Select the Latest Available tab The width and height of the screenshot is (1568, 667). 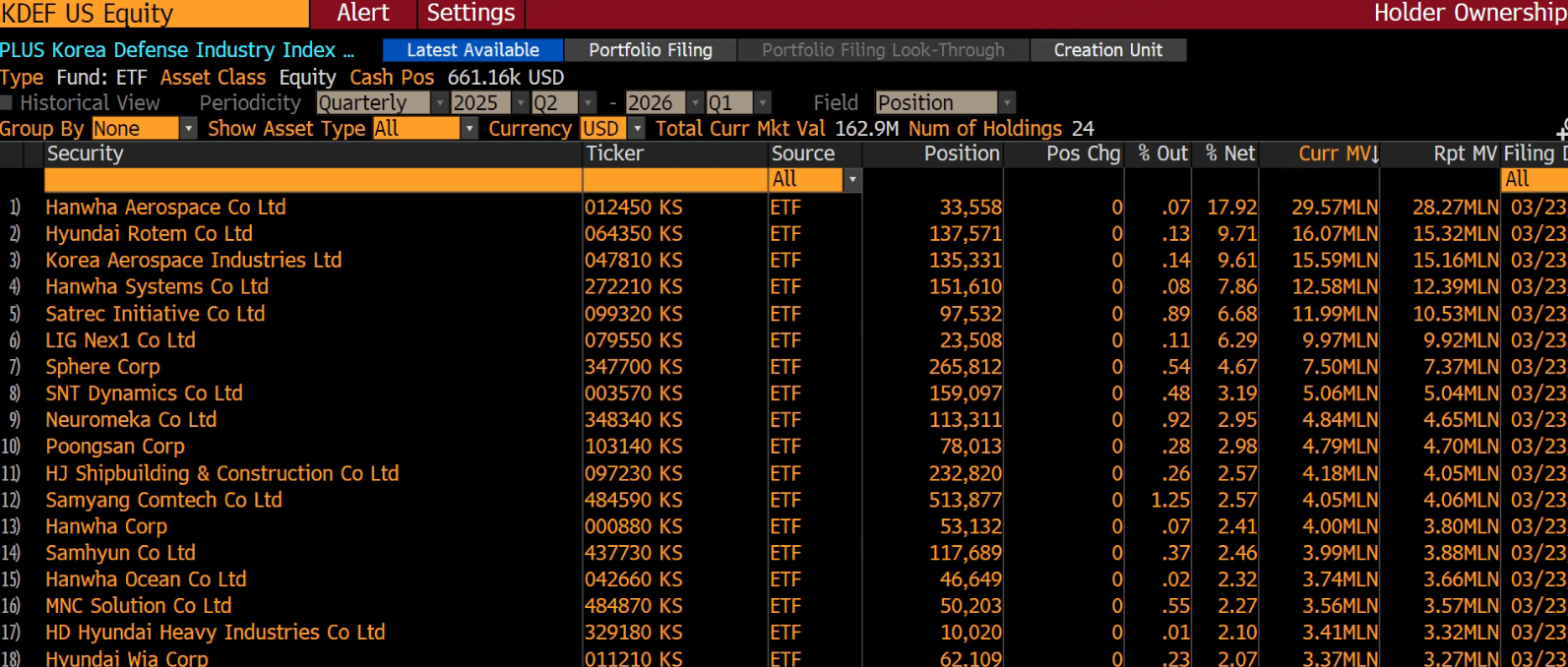472,50
